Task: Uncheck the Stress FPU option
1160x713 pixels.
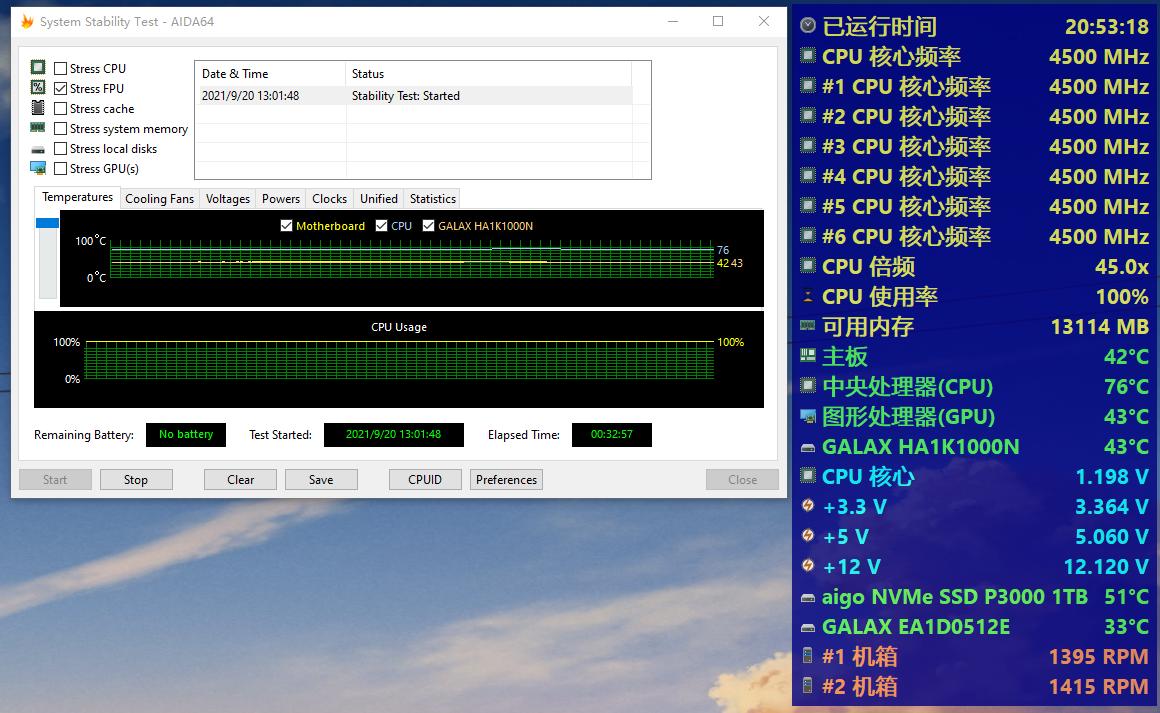Action: pyautogui.click(x=61, y=89)
